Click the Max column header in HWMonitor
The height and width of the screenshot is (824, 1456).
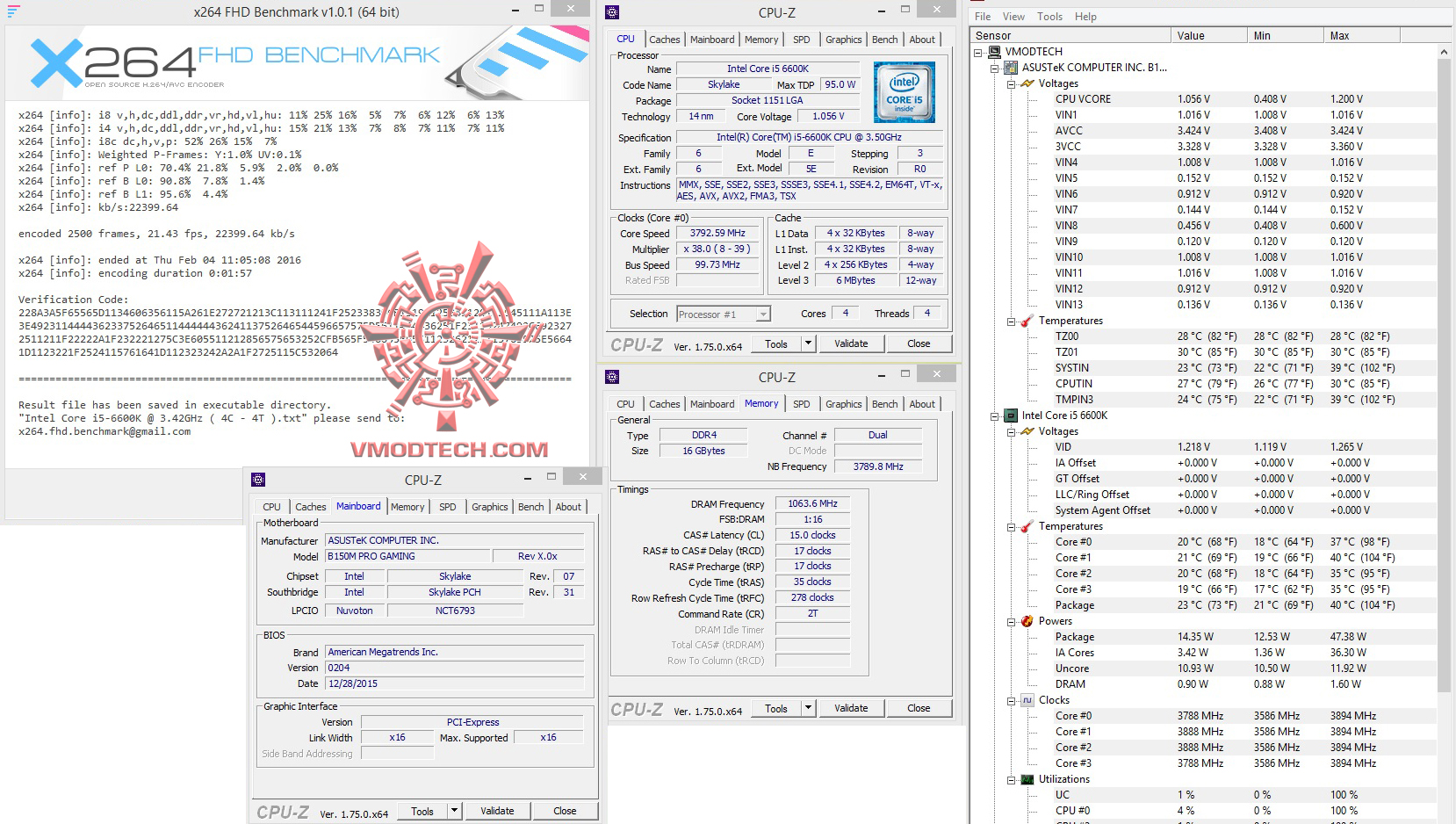coord(1361,36)
